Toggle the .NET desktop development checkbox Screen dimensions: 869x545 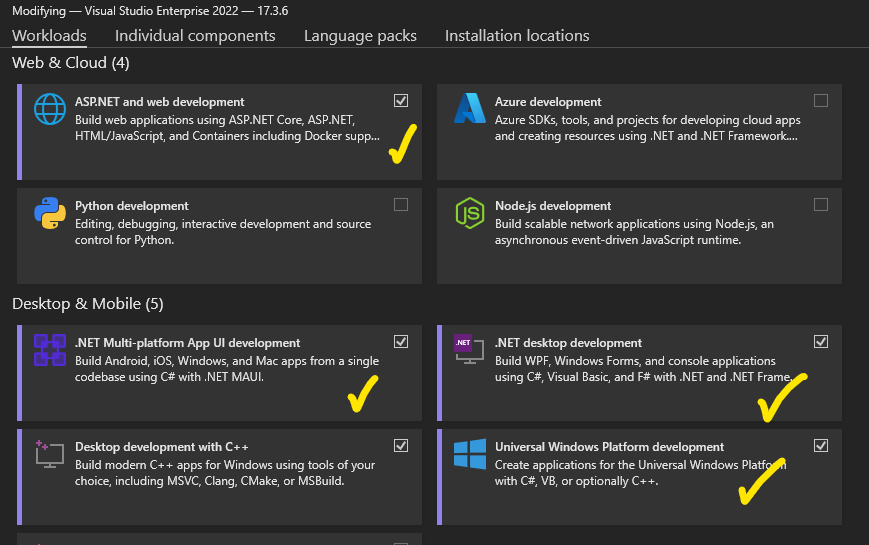(x=821, y=342)
